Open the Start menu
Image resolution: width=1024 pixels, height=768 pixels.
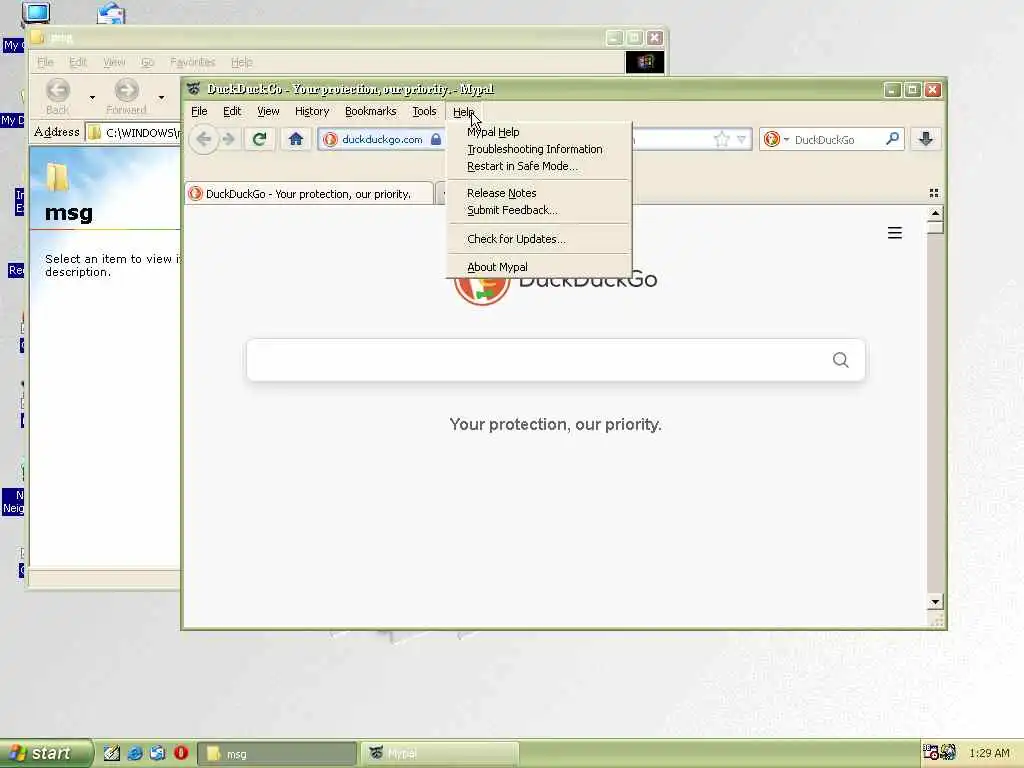pyautogui.click(x=46, y=754)
